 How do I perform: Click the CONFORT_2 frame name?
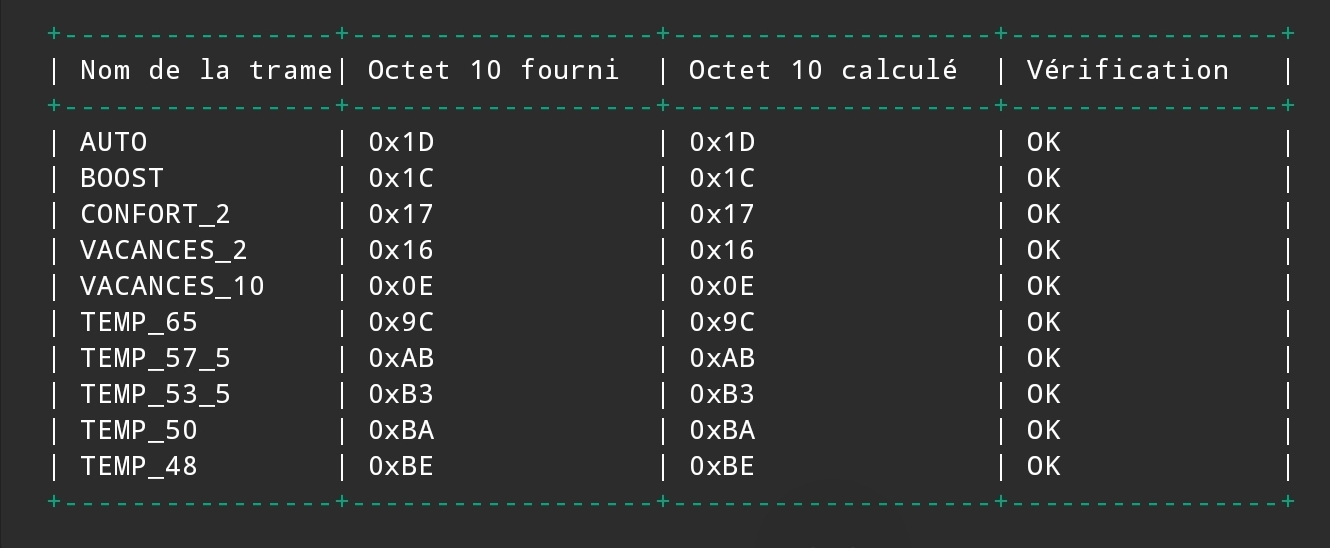tap(155, 214)
